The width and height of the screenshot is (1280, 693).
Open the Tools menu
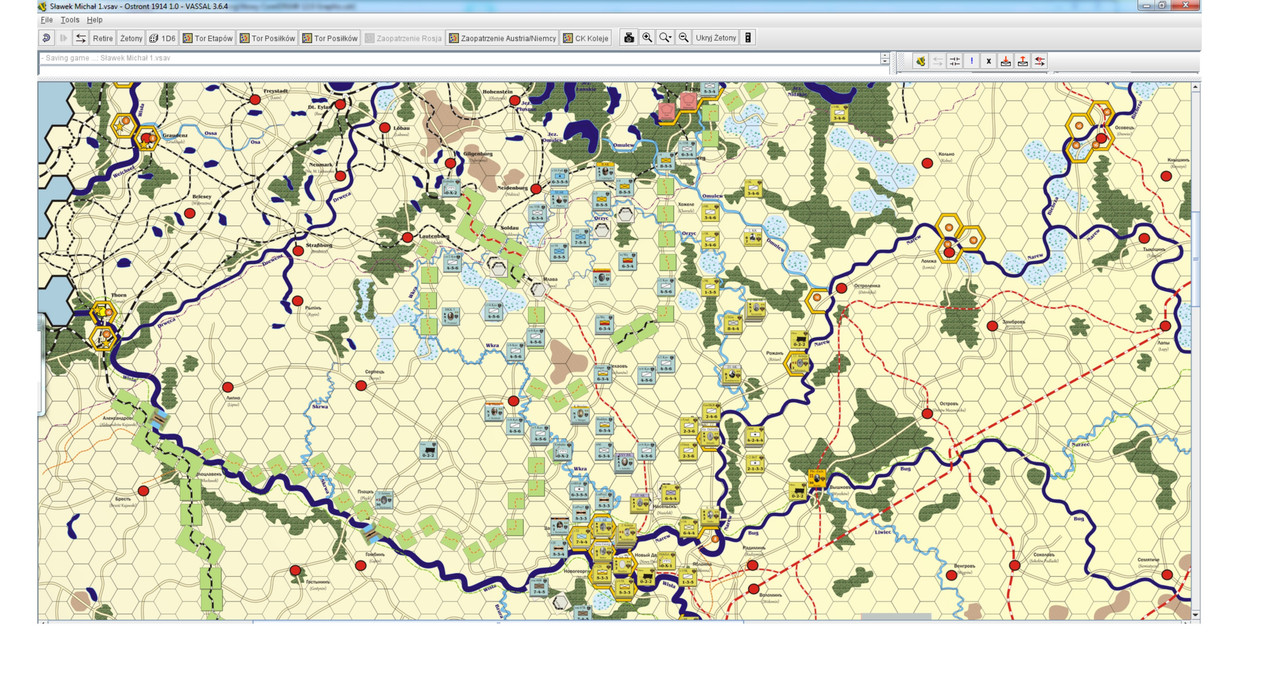(70, 20)
